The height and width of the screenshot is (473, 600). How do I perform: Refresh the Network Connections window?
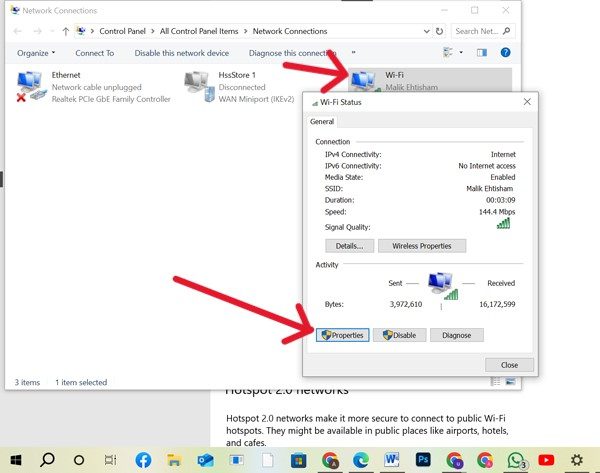(x=439, y=31)
